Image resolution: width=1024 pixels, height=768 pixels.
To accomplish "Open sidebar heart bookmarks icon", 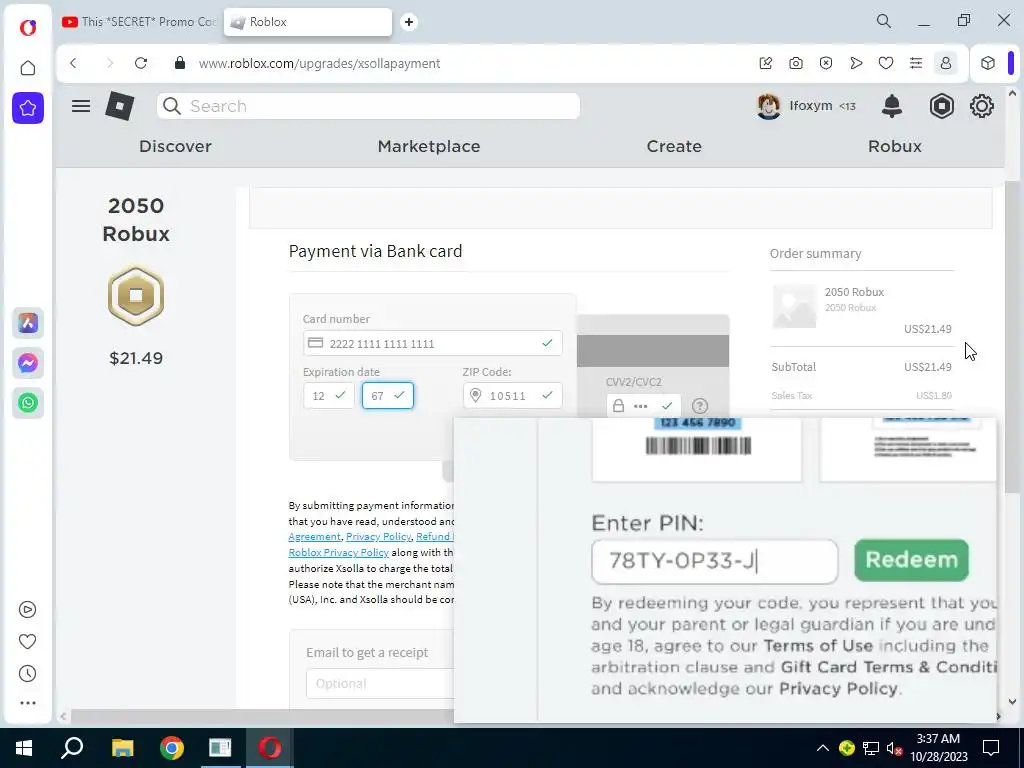I will (x=27, y=641).
